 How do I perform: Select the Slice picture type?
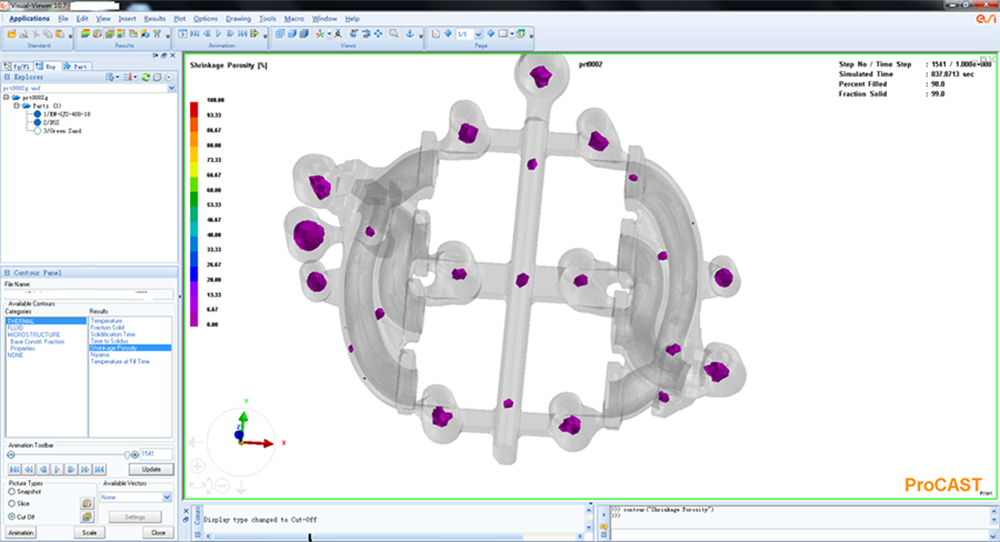click(x=11, y=504)
